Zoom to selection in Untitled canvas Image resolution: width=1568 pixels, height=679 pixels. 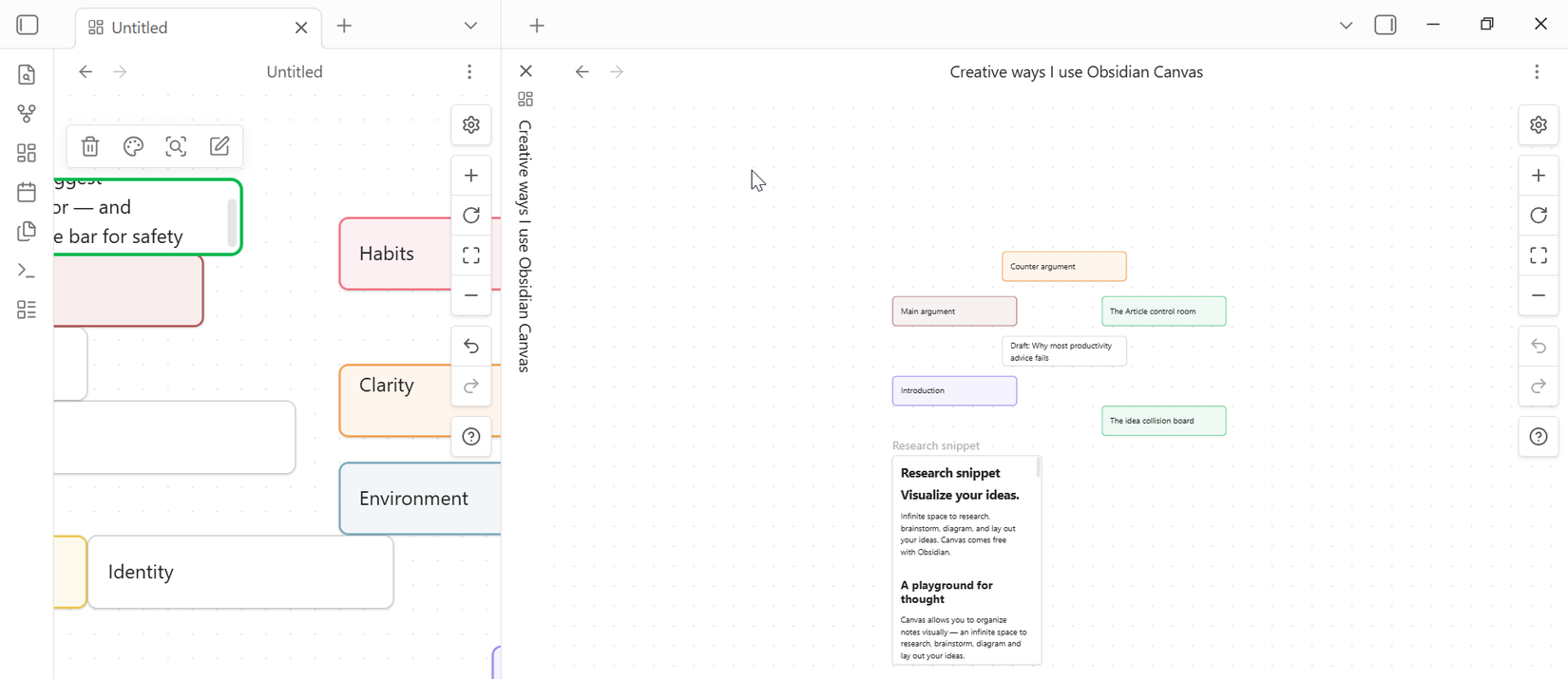[176, 146]
